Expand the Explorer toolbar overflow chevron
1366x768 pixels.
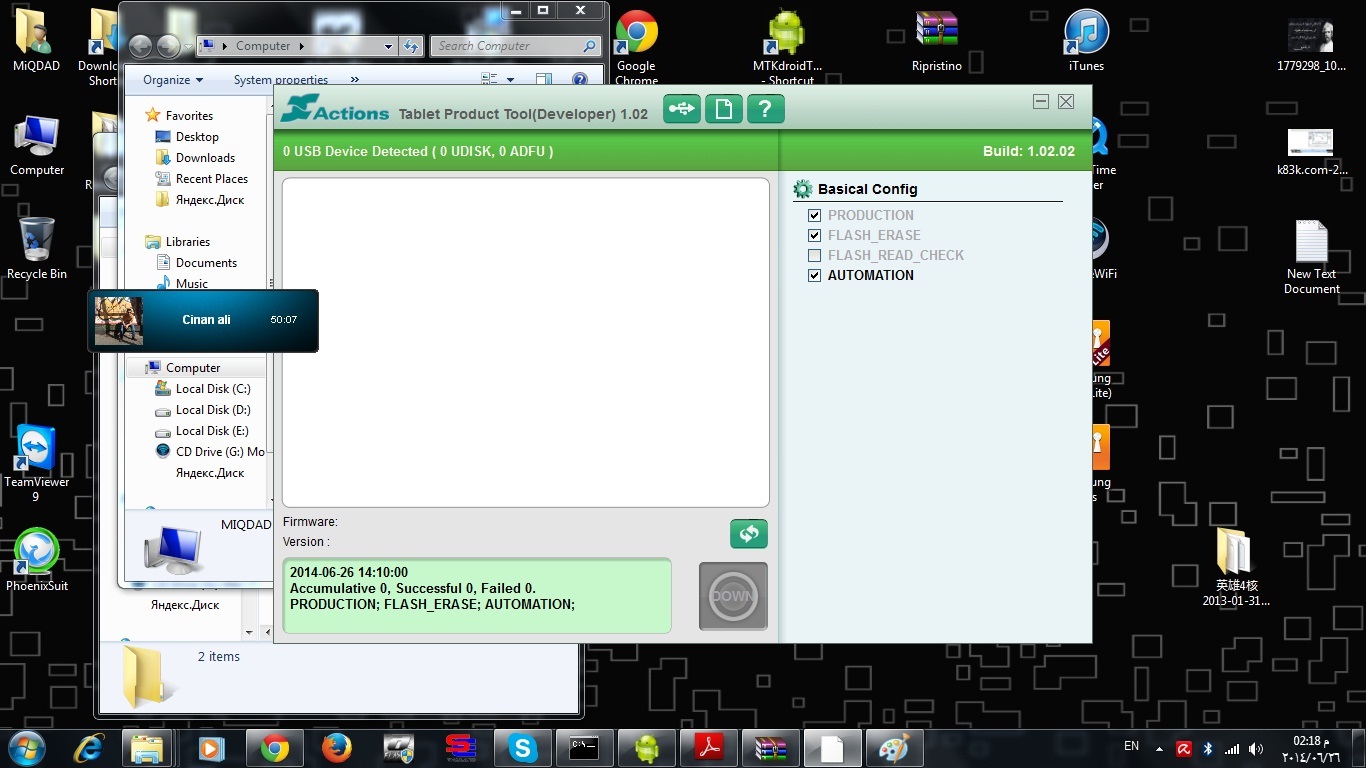coord(354,80)
